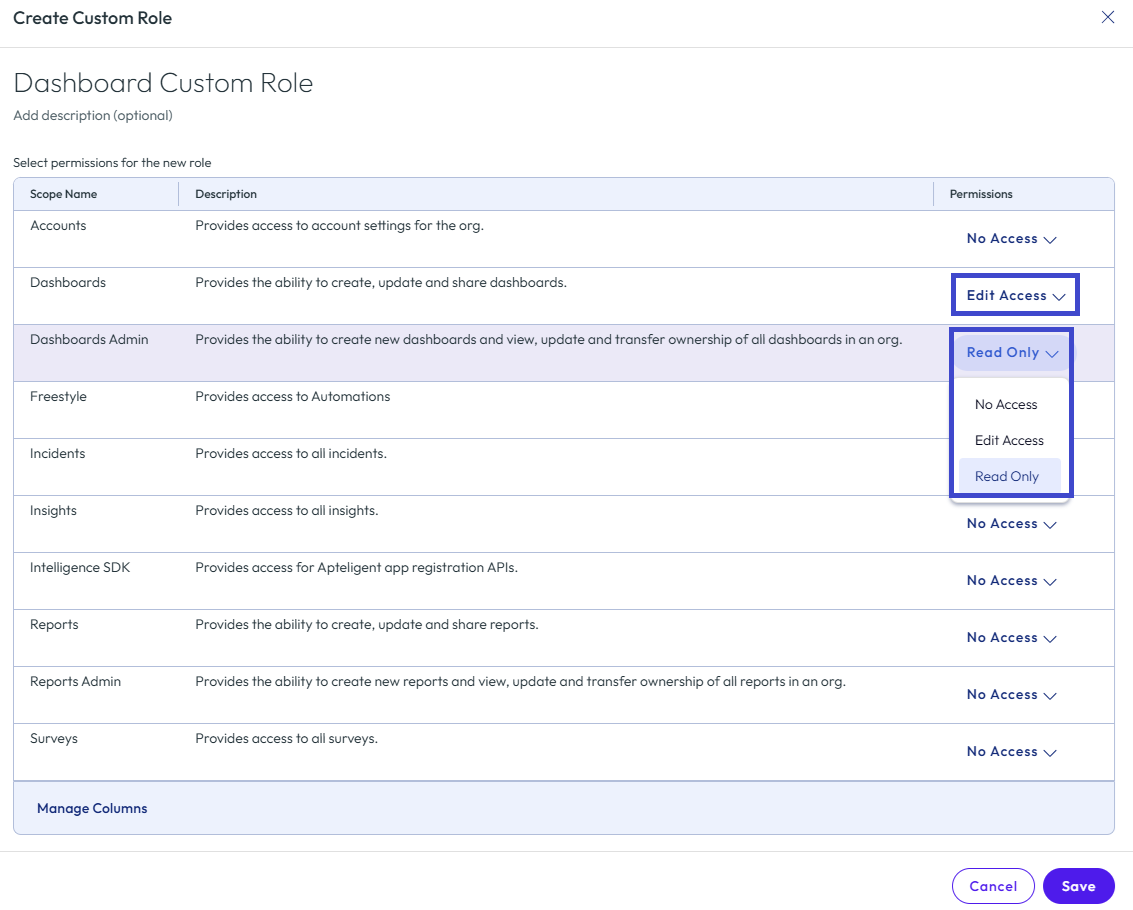1133x910 pixels.
Task: Choose No Access in open menu
Action: [1009, 405]
